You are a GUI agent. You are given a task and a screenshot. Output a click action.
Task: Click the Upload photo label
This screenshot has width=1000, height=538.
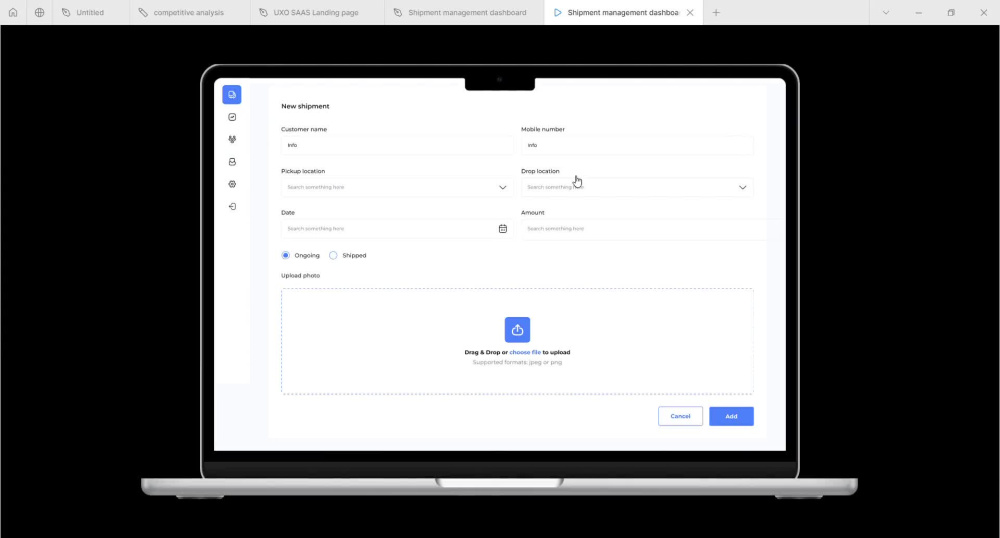pyautogui.click(x=300, y=275)
